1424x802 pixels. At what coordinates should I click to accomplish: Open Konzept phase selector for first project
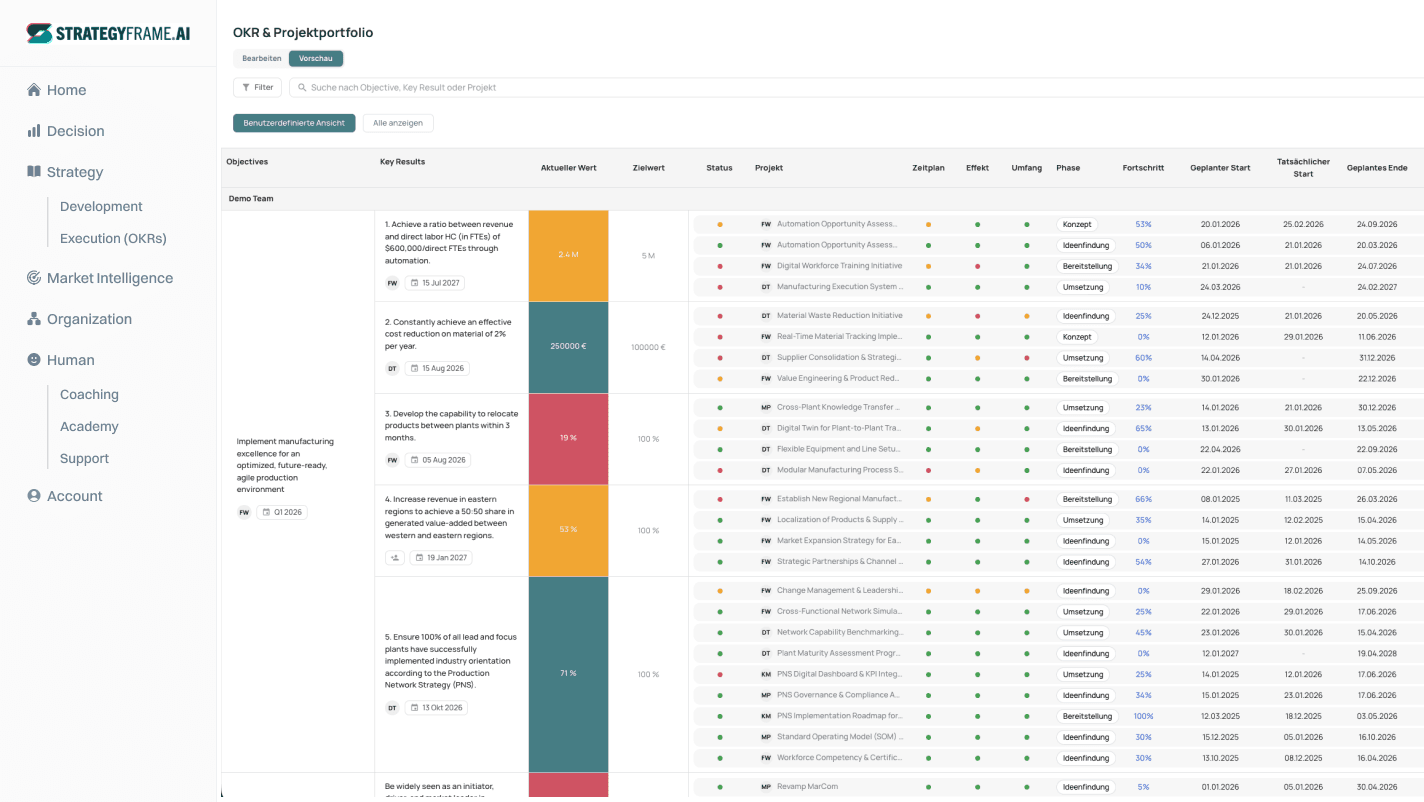coord(1077,225)
